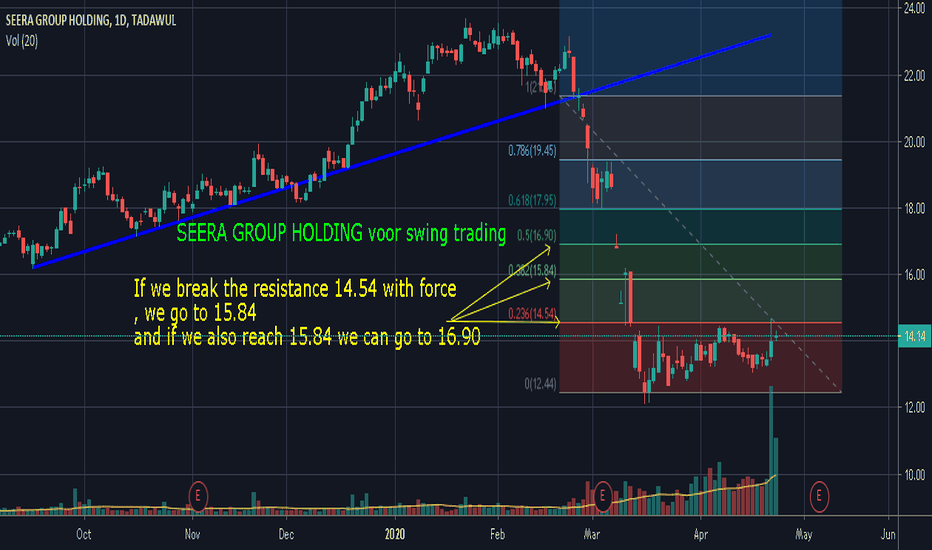Click the tallest volume bar in late April
The height and width of the screenshot is (550, 932).
[x=771, y=450]
